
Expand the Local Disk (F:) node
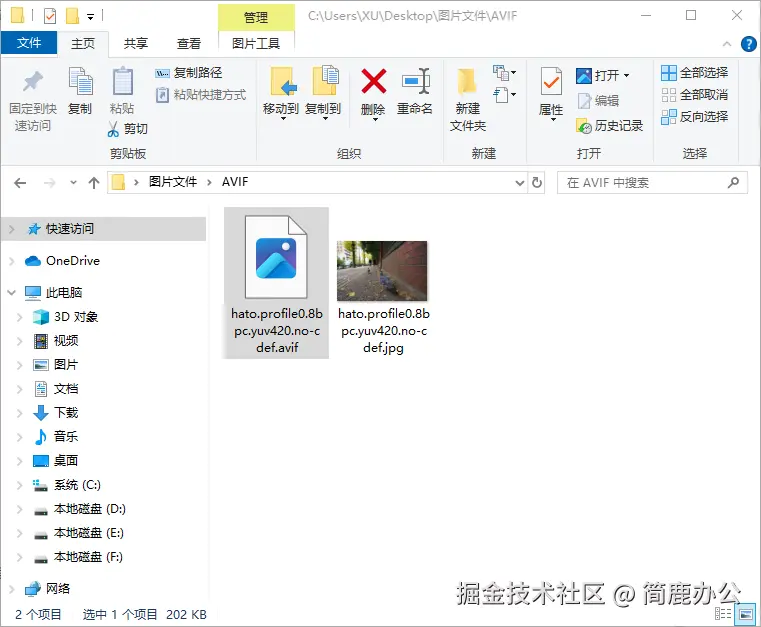(19, 557)
